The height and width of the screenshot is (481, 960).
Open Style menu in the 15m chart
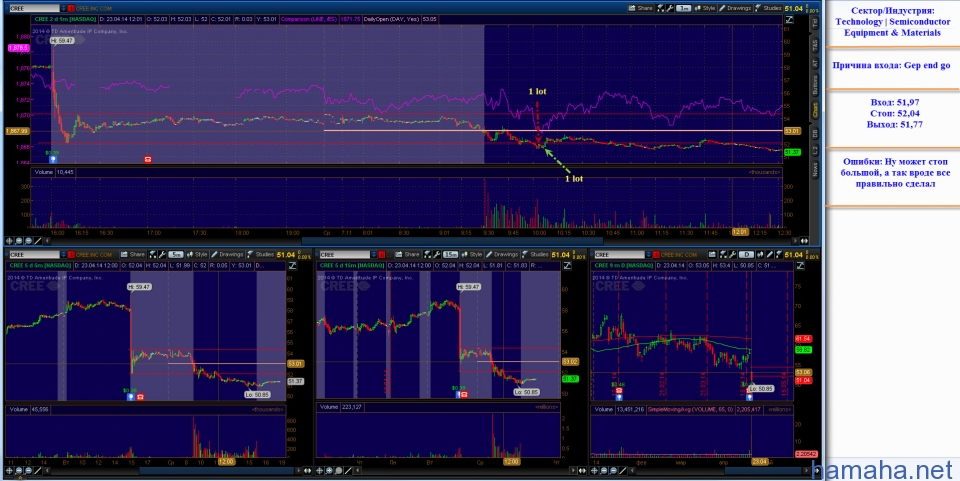click(x=472, y=255)
